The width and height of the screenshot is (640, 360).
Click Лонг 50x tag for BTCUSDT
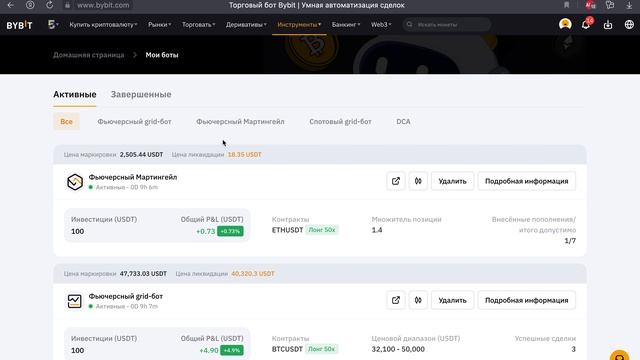(x=321, y=349)
